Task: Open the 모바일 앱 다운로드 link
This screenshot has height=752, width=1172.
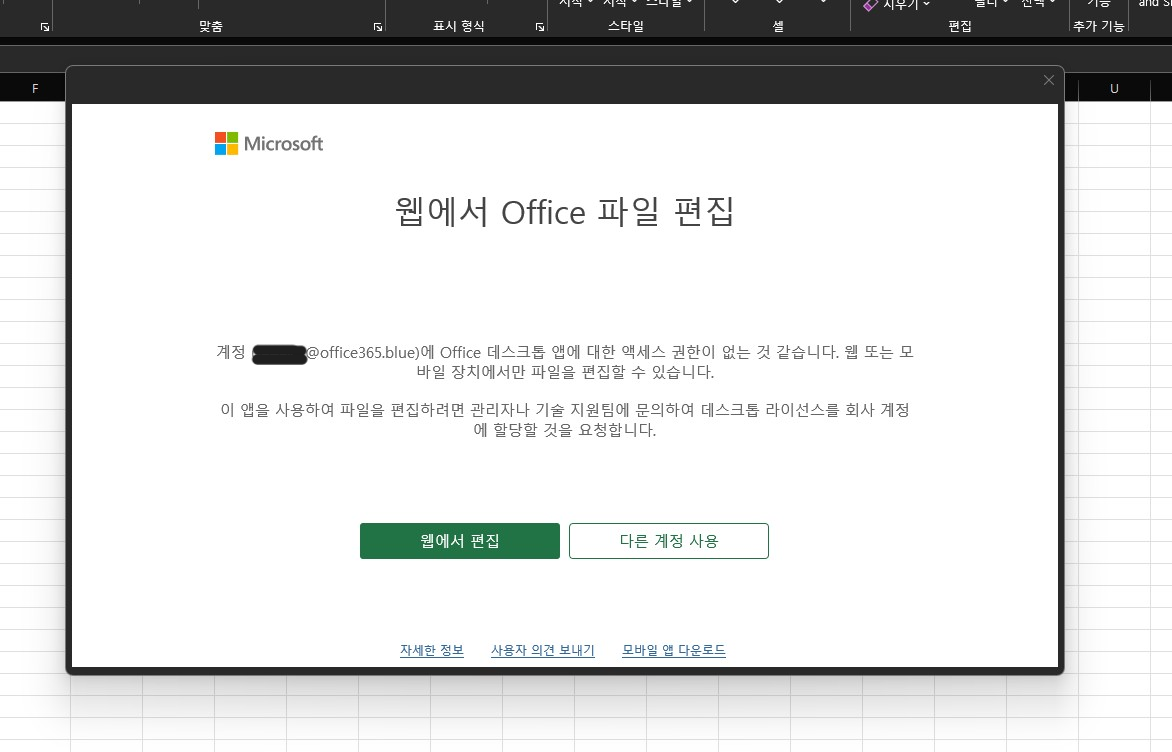Action: point(673,650)
